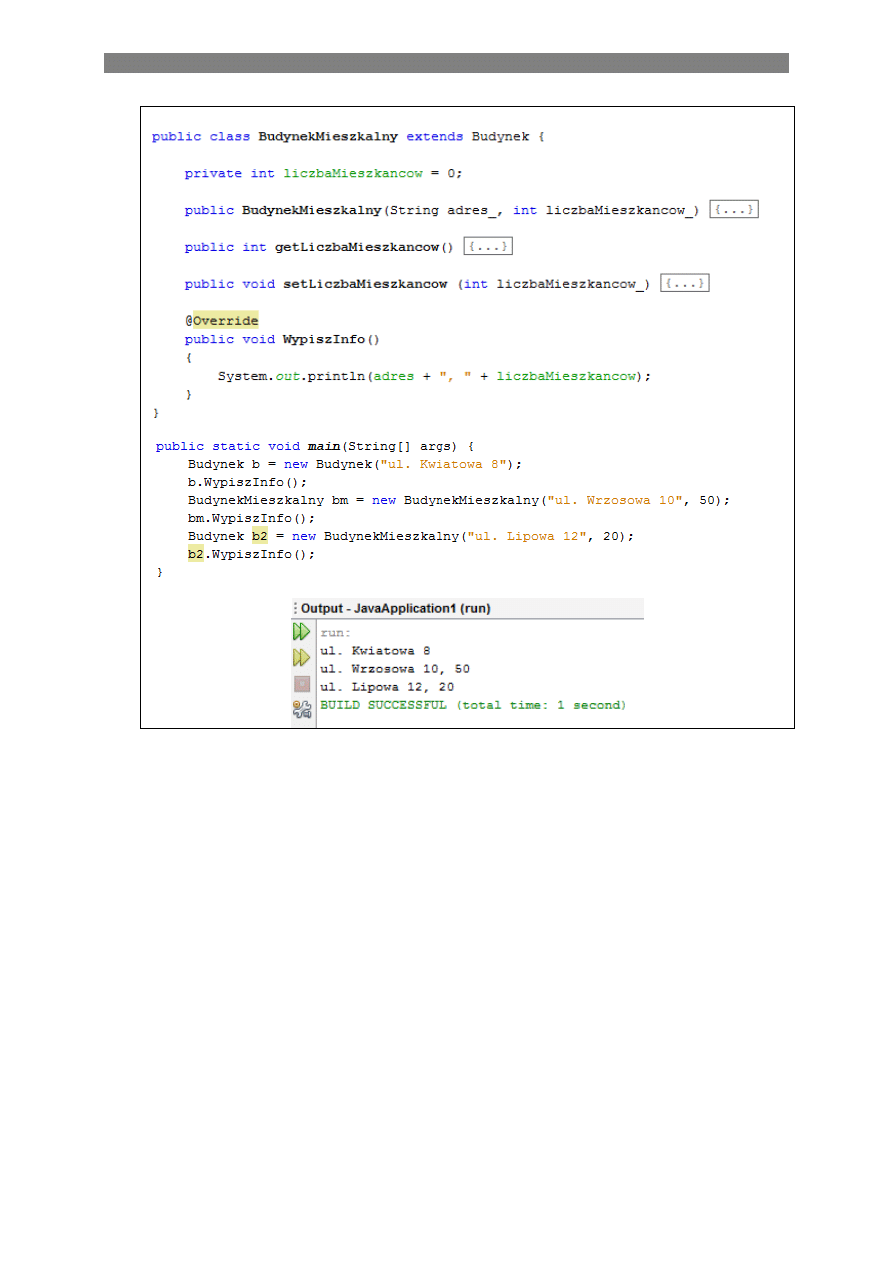The width and height of the screenshot is (893, 1263).
Task: Click the "ul. Wrzosowa 10, 50" output line
Action: click(x=395, y=669)
